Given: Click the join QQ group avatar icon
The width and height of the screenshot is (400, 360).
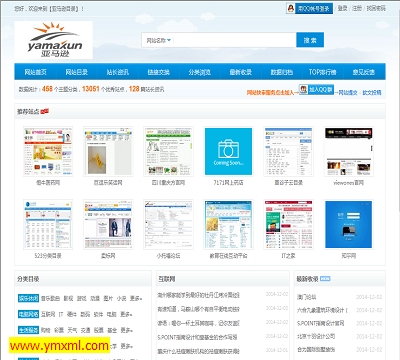Looking at the screenshot, I should (303, 89).
